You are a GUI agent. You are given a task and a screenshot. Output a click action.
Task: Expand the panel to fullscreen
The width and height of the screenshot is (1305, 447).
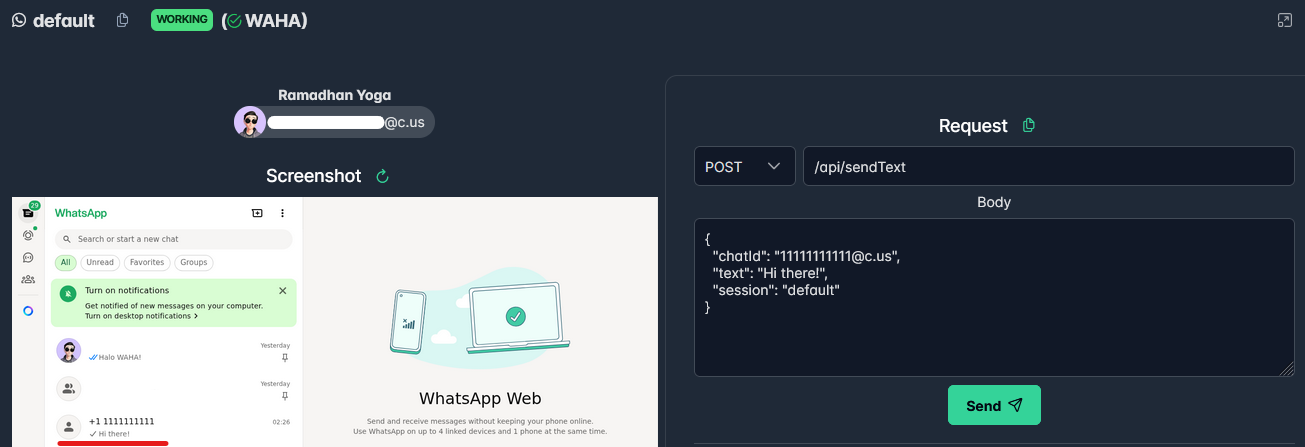point(1285,20)
